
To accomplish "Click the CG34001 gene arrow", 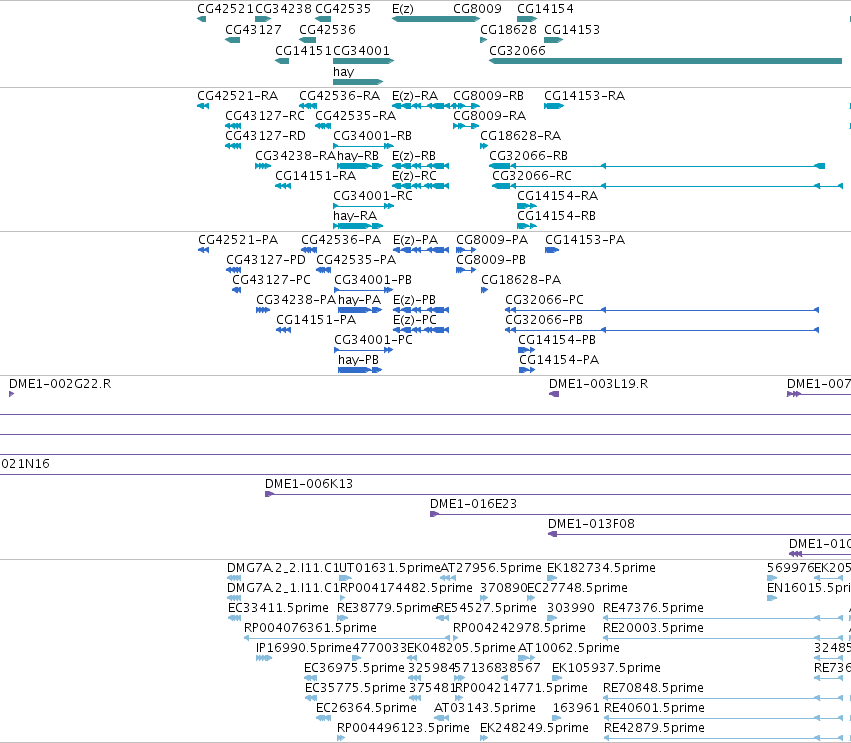I will [x=364, y=61].
